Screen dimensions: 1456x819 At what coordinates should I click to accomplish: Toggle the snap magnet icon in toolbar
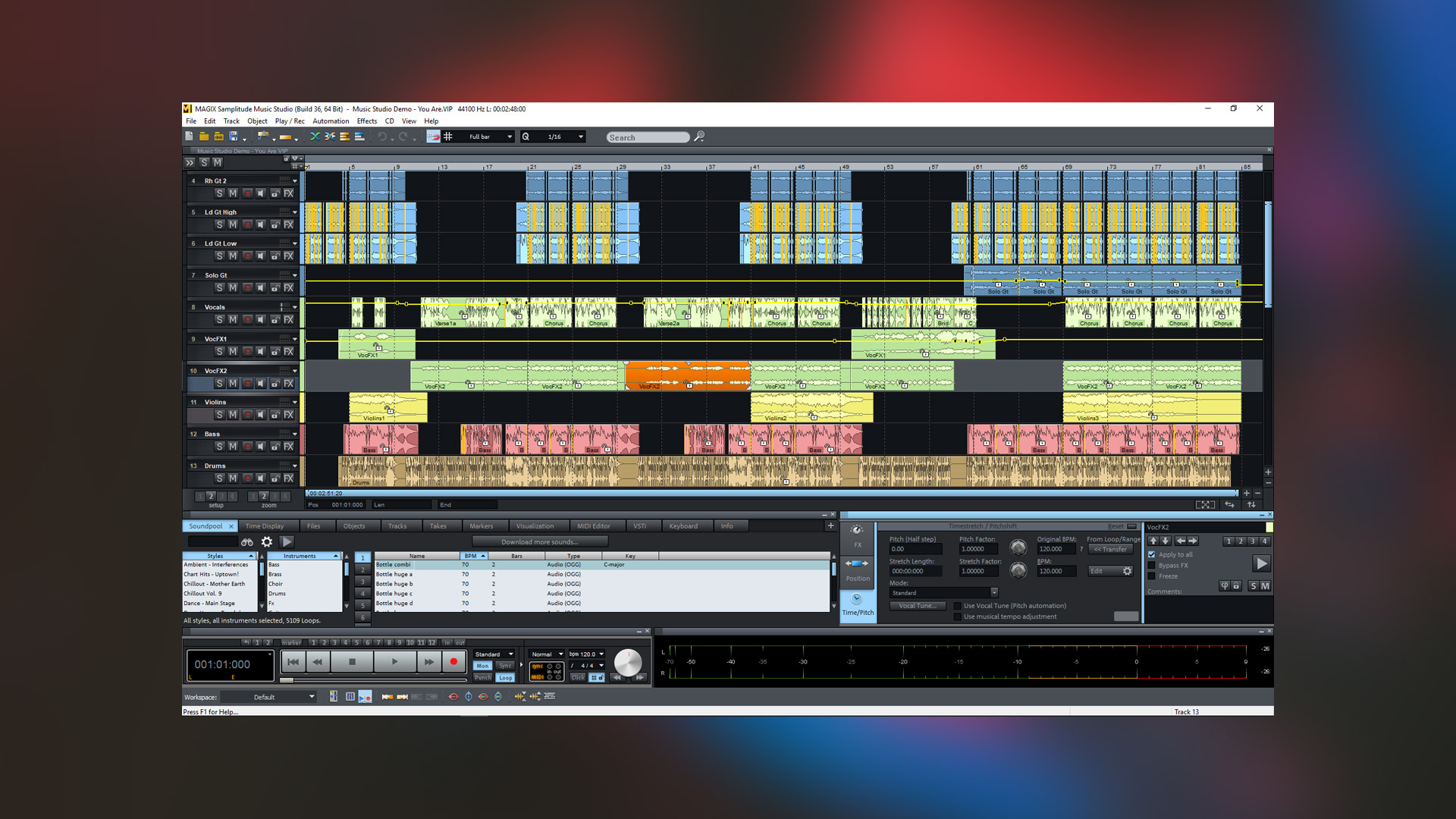tap(432, 137)
